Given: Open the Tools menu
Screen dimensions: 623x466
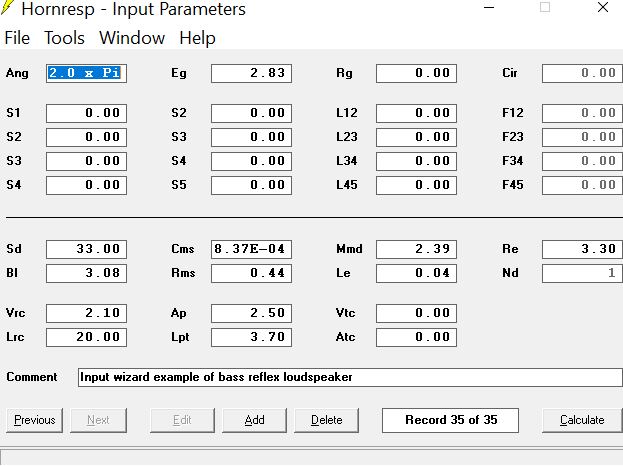Looking at the screenshot, I should pyautogui.click(x=64, y=38).
